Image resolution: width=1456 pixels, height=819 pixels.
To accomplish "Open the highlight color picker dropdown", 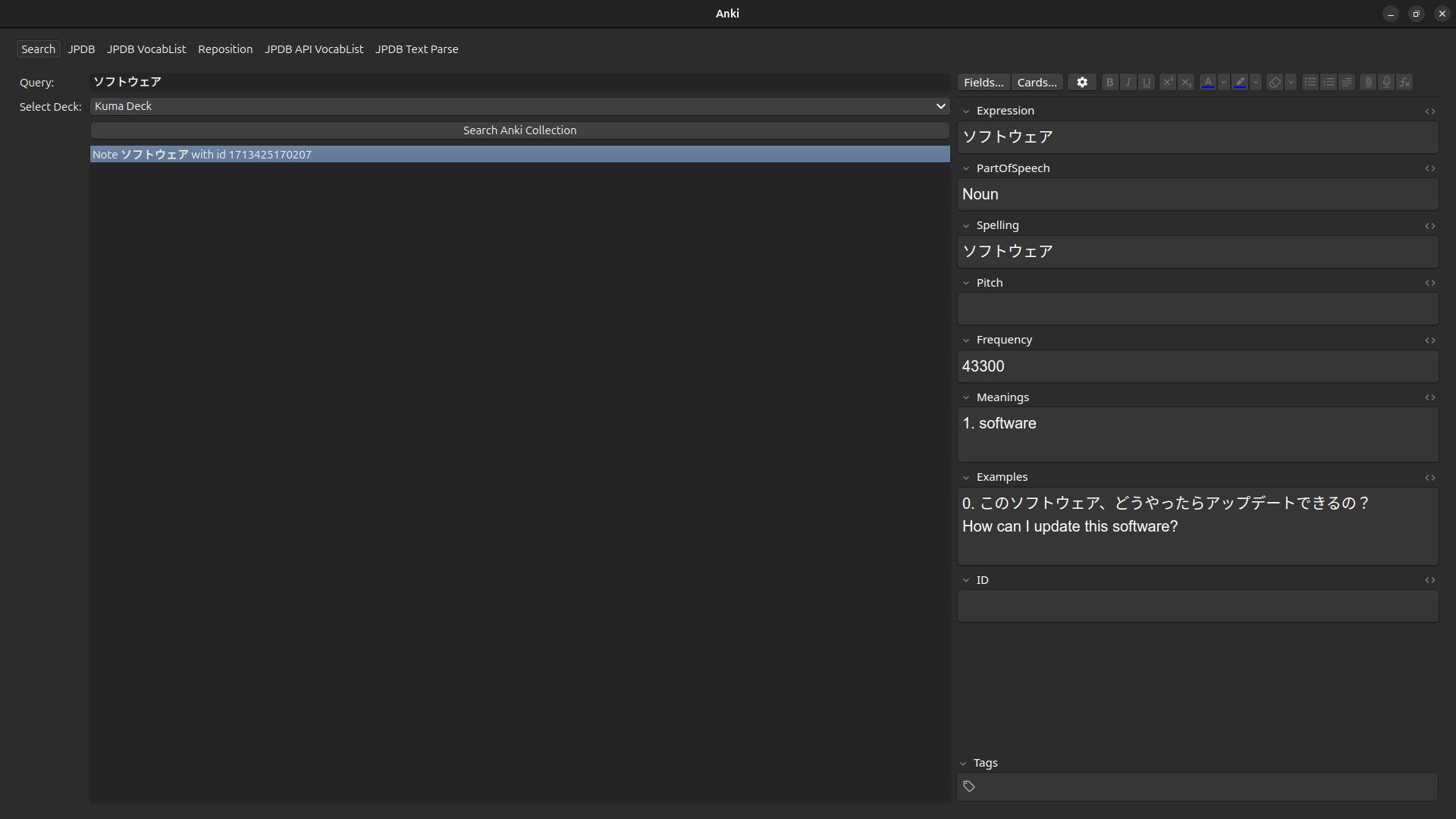I will [1256, 82].
